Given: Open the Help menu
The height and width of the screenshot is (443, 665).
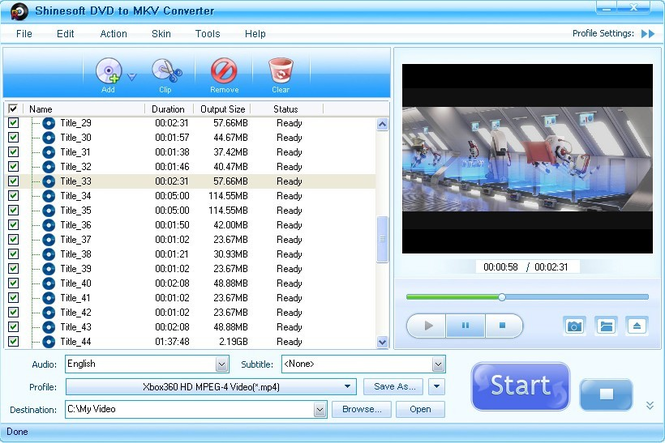Looking at the screenshot, I should 255,34.
